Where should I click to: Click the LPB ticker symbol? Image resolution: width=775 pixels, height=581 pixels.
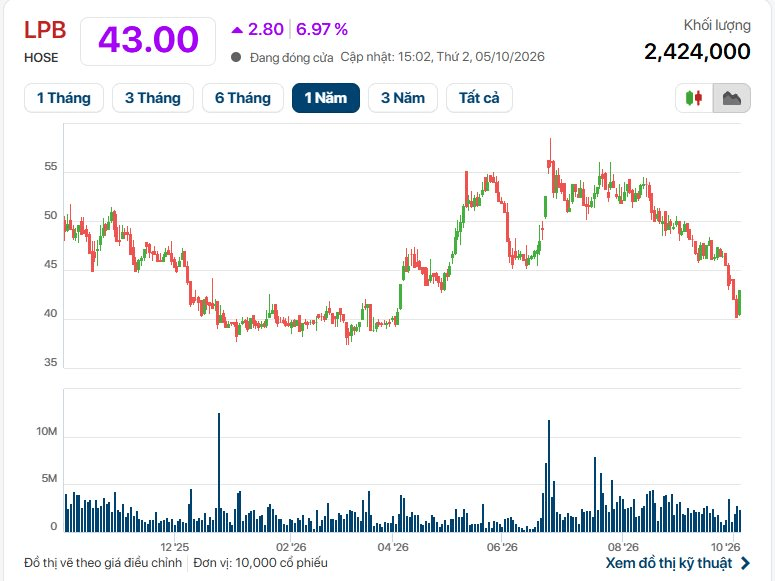(45, 30)
